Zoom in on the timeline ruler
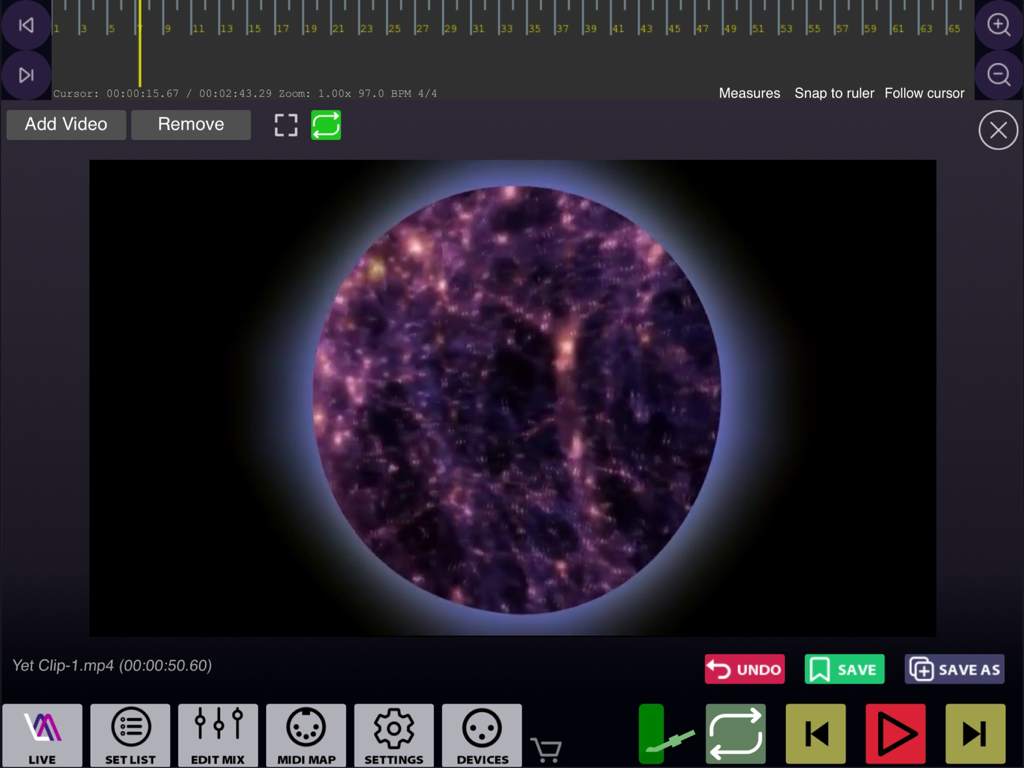1024x768 pixels. coord(998,24)
